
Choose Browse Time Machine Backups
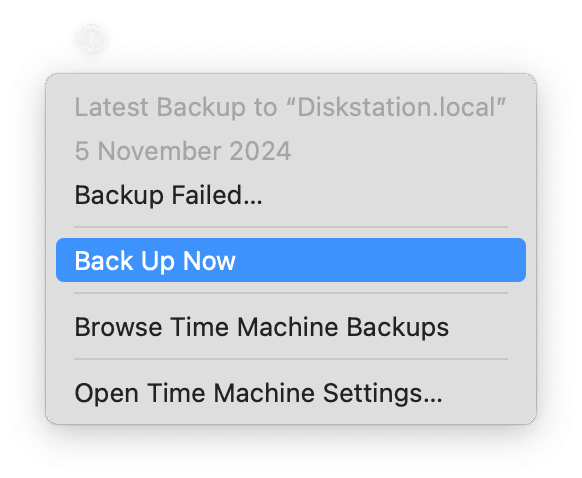(262, 327)
